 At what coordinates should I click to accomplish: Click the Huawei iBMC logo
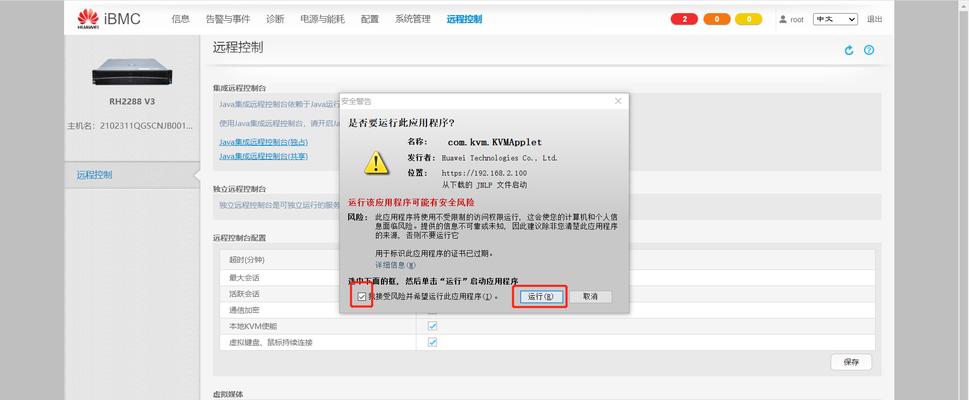click(x=109, y=19)
